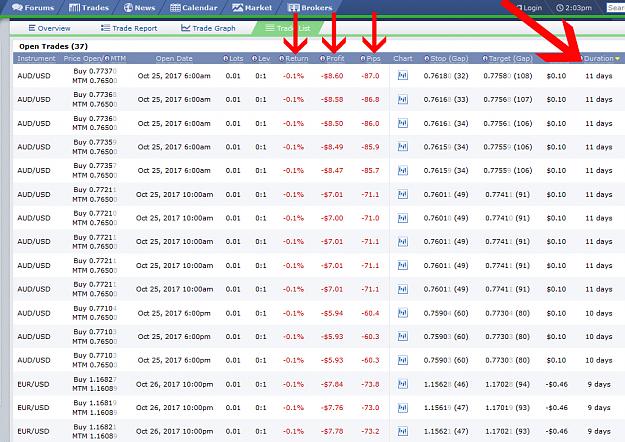Image resolution: width=625 pixels, height=442 pixels.
Task: Click the clock icon showing 2:03pm
Action: point(560,8)
